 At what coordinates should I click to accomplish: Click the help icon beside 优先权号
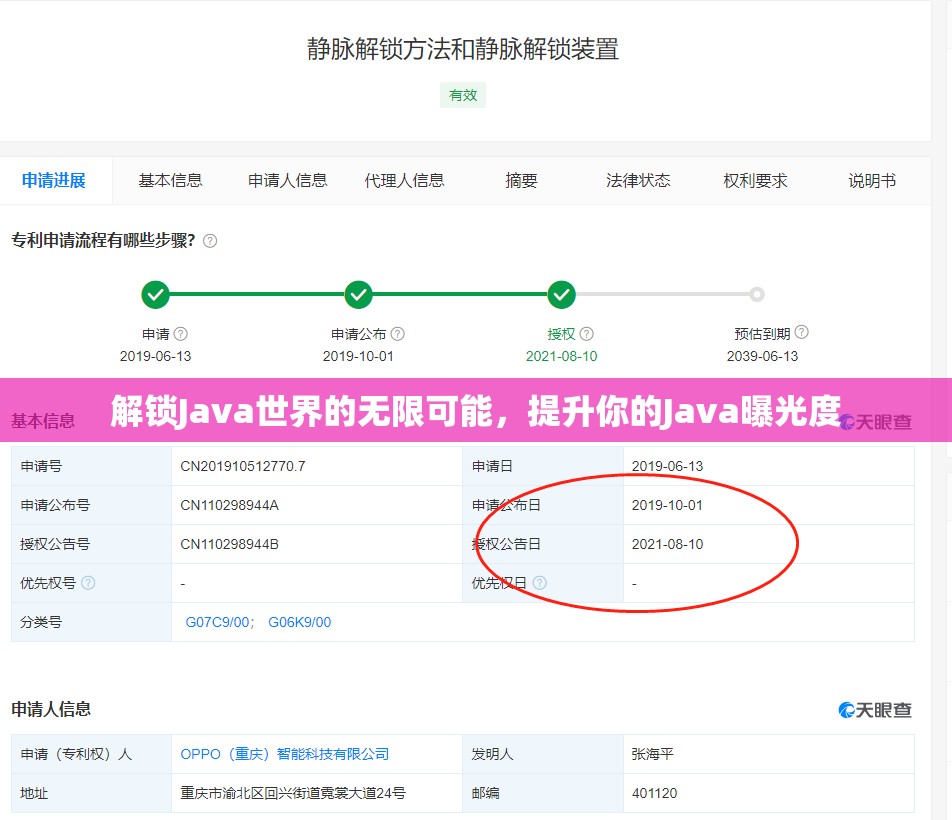88,583
